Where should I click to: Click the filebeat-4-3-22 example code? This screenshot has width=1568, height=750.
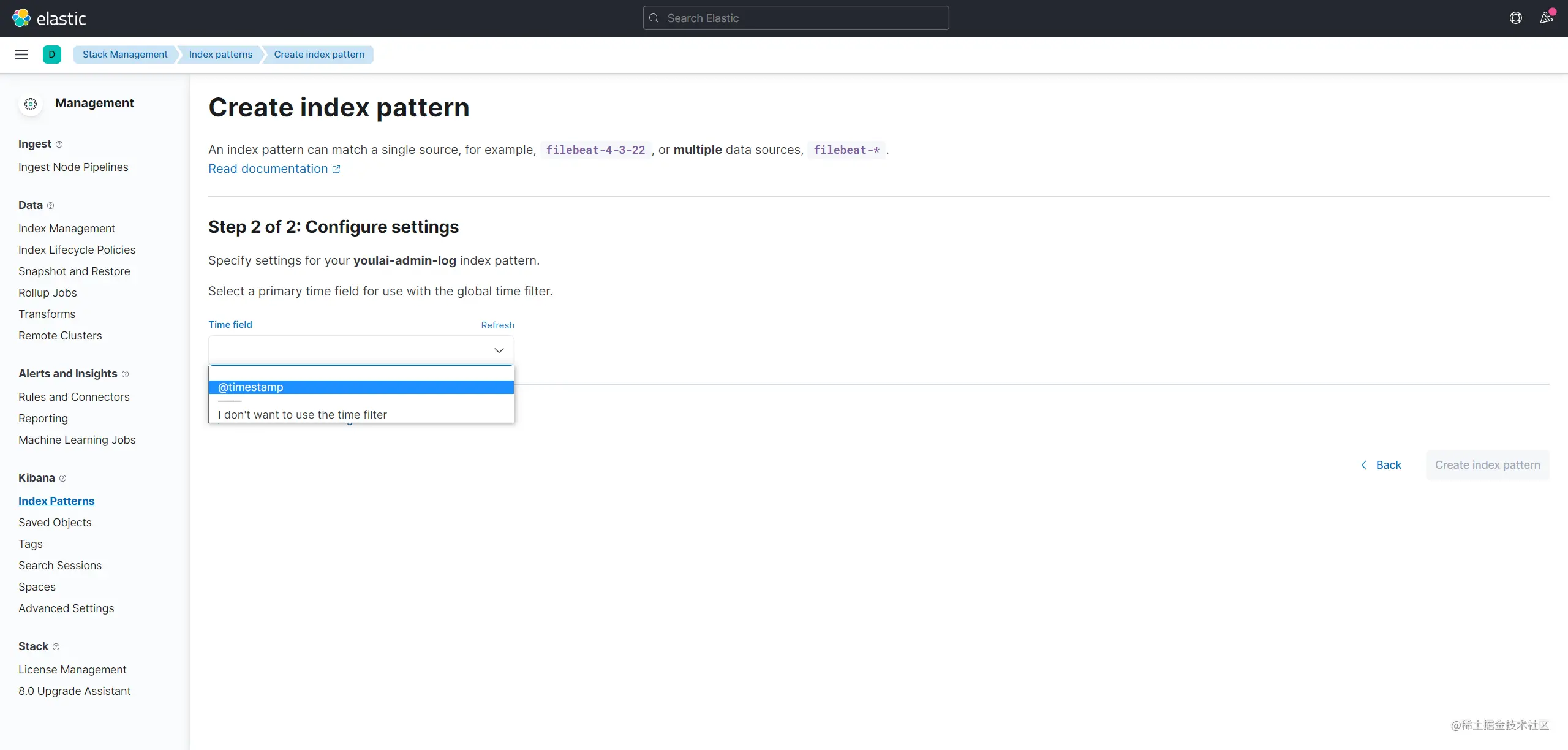[595, 150]
